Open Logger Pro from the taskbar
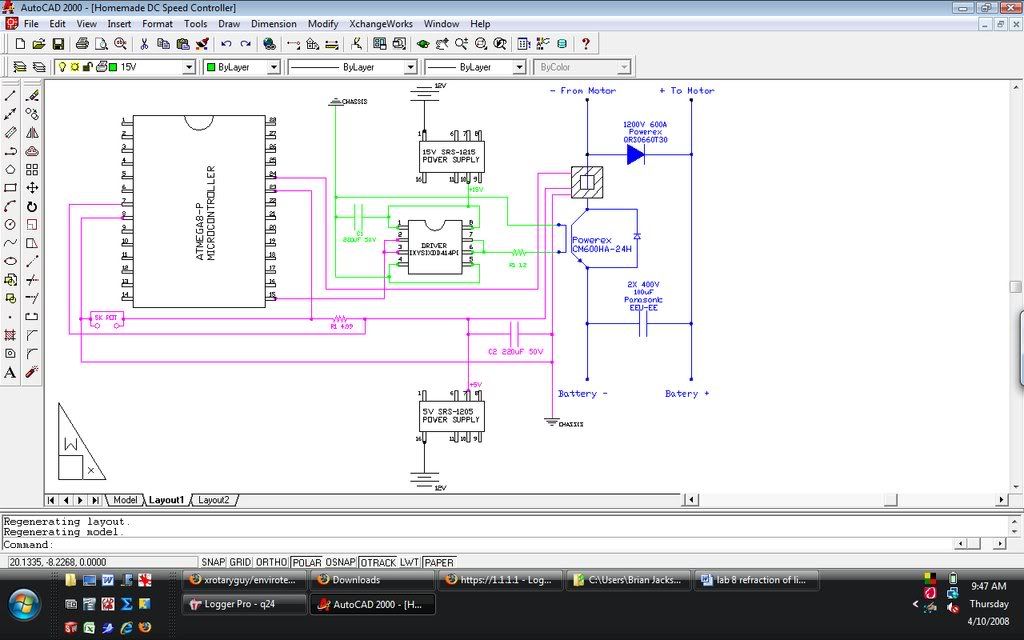Screen dimensions: 1024x640 pyautogui.click(x=243, y=604)
